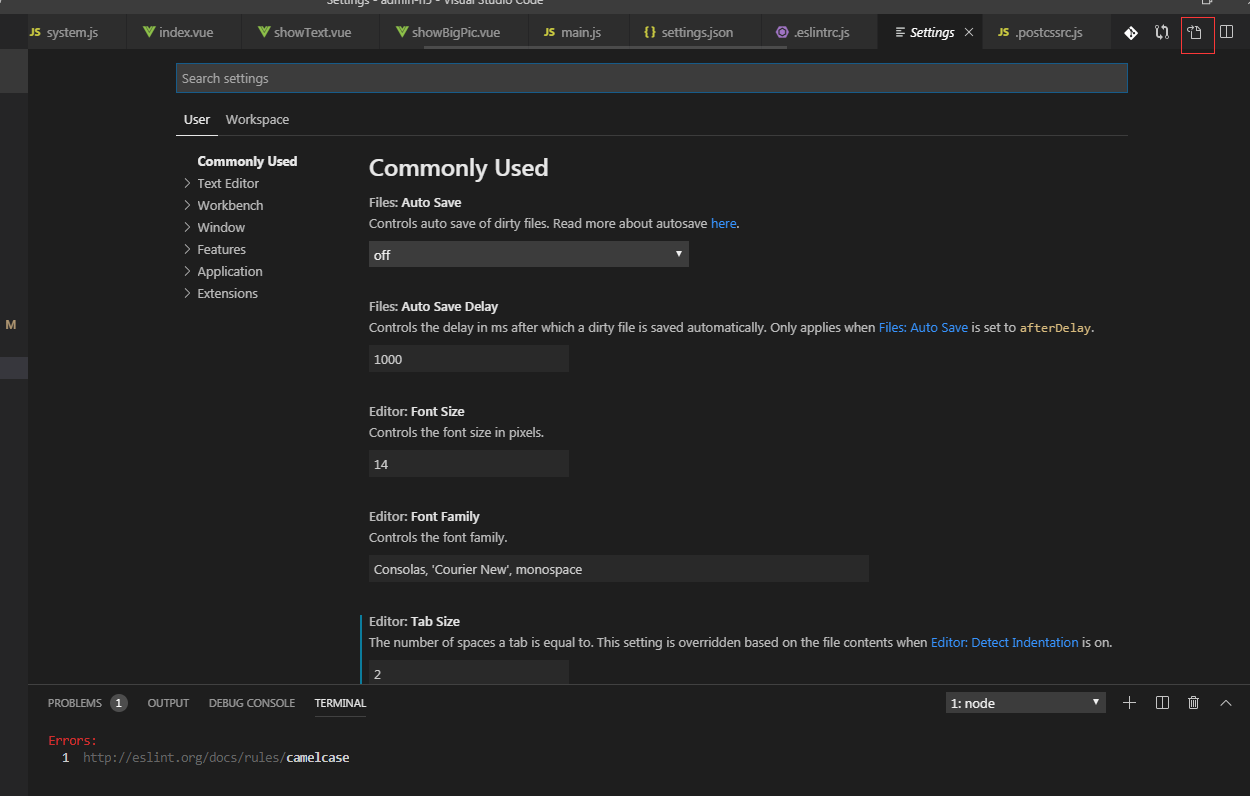Kill the active terminal with the trash icon

[1193, 703]
